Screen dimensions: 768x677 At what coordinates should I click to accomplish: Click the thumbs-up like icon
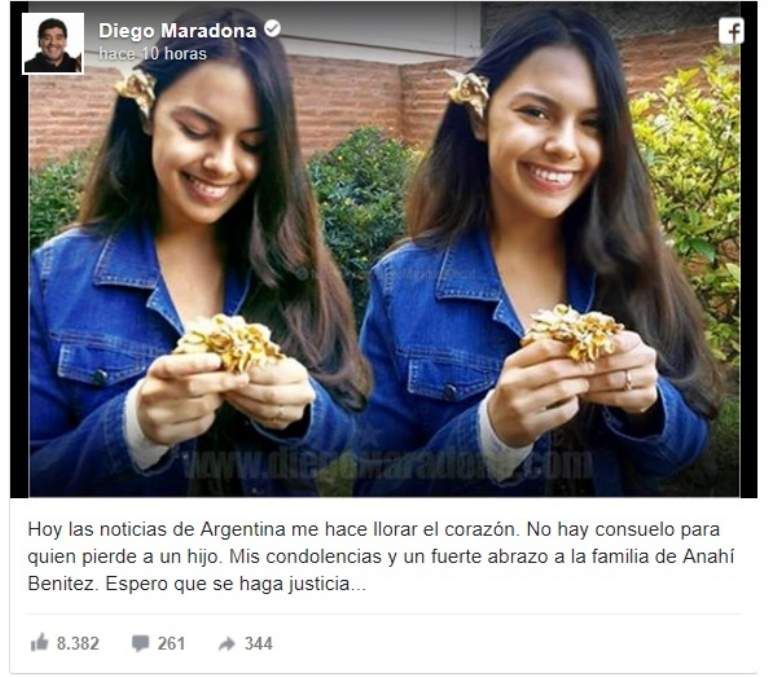tap(40, 642)
